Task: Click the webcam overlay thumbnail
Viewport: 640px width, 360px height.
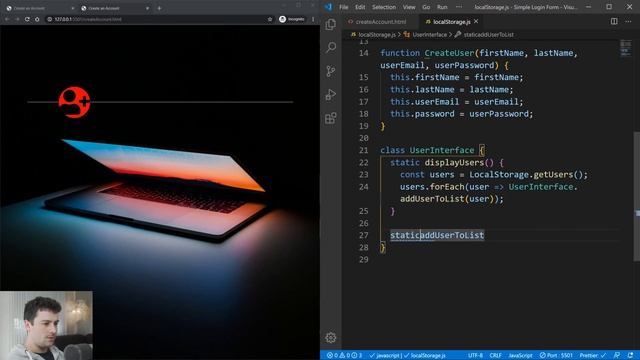Action: point(46,325)
